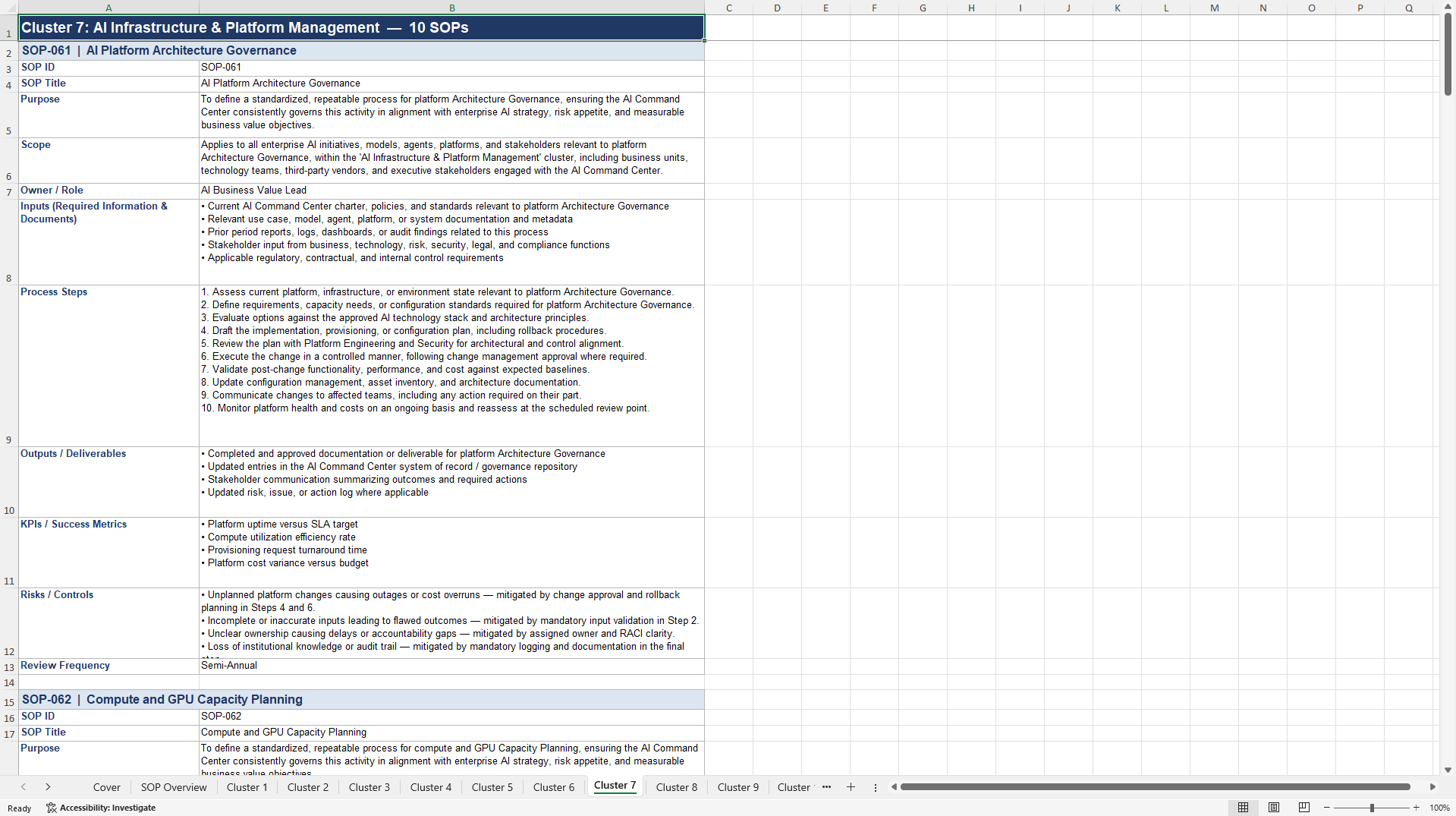Select the Owner / Role label
Viewport: 1456px width, 816px height.
[108, 191]
